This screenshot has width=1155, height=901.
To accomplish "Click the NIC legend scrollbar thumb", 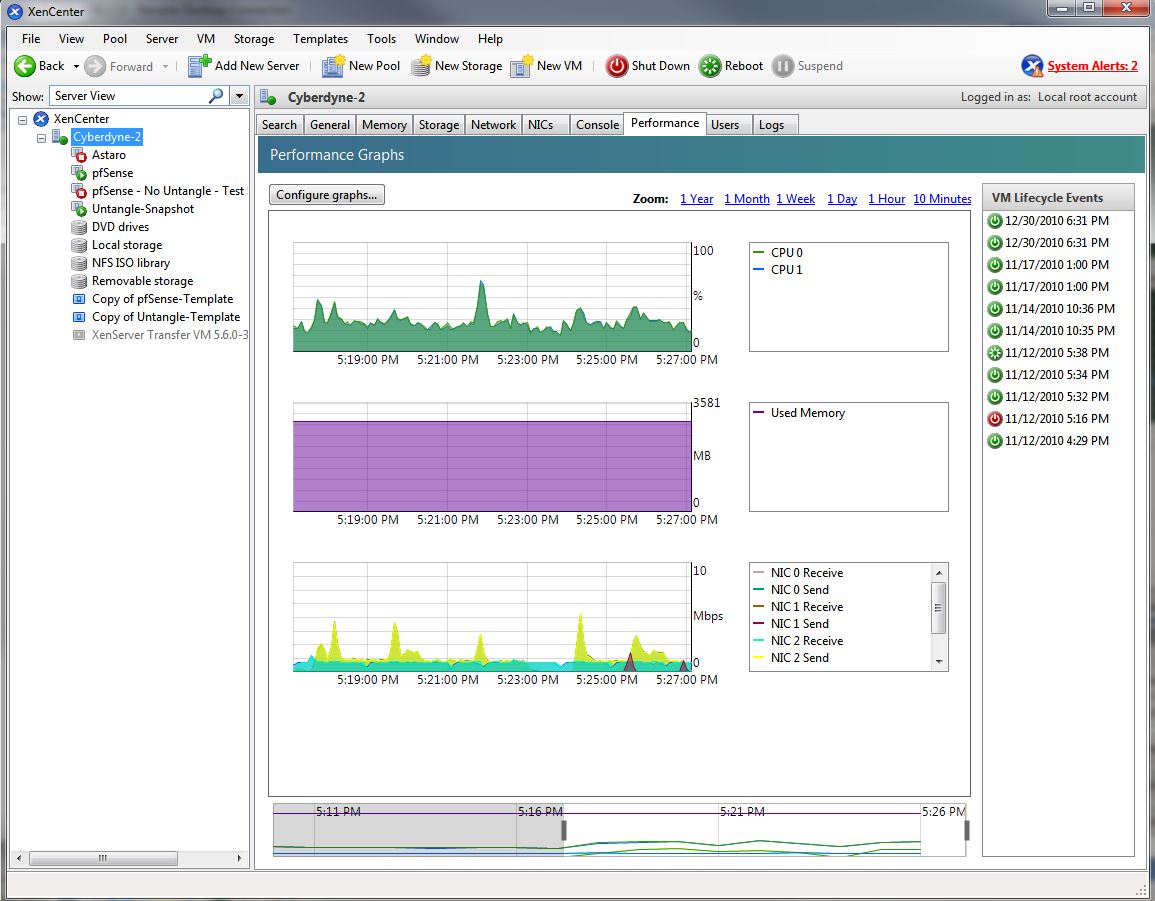I will point(938,608).
